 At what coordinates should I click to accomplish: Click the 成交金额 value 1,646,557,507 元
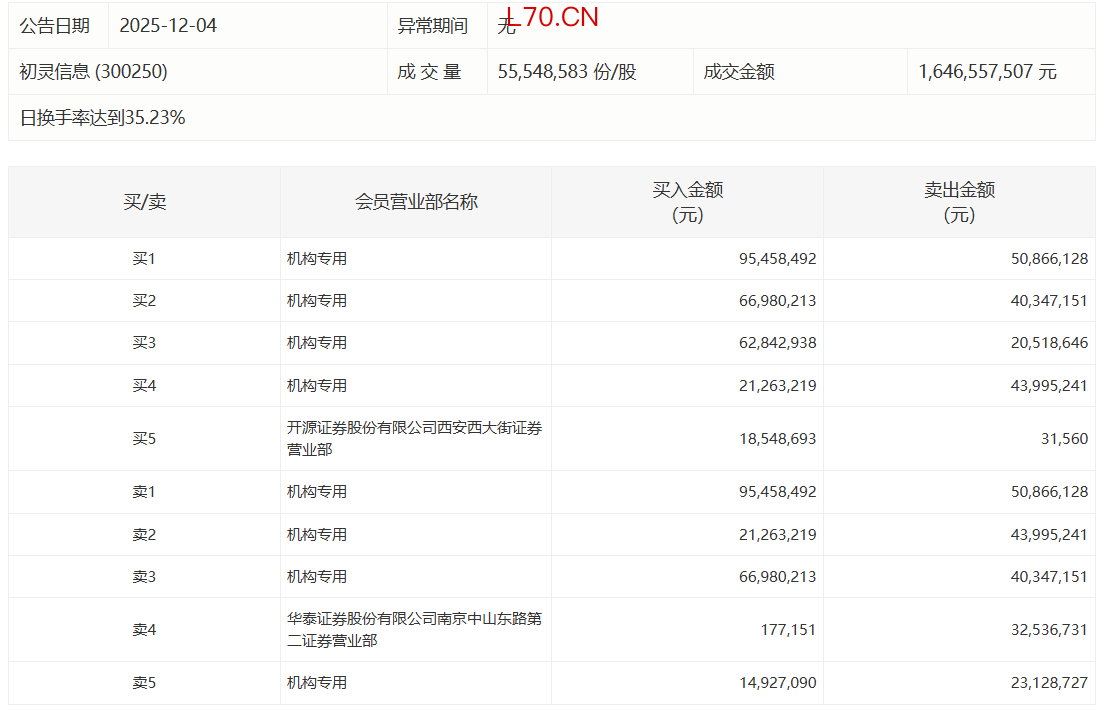(987, 72)
